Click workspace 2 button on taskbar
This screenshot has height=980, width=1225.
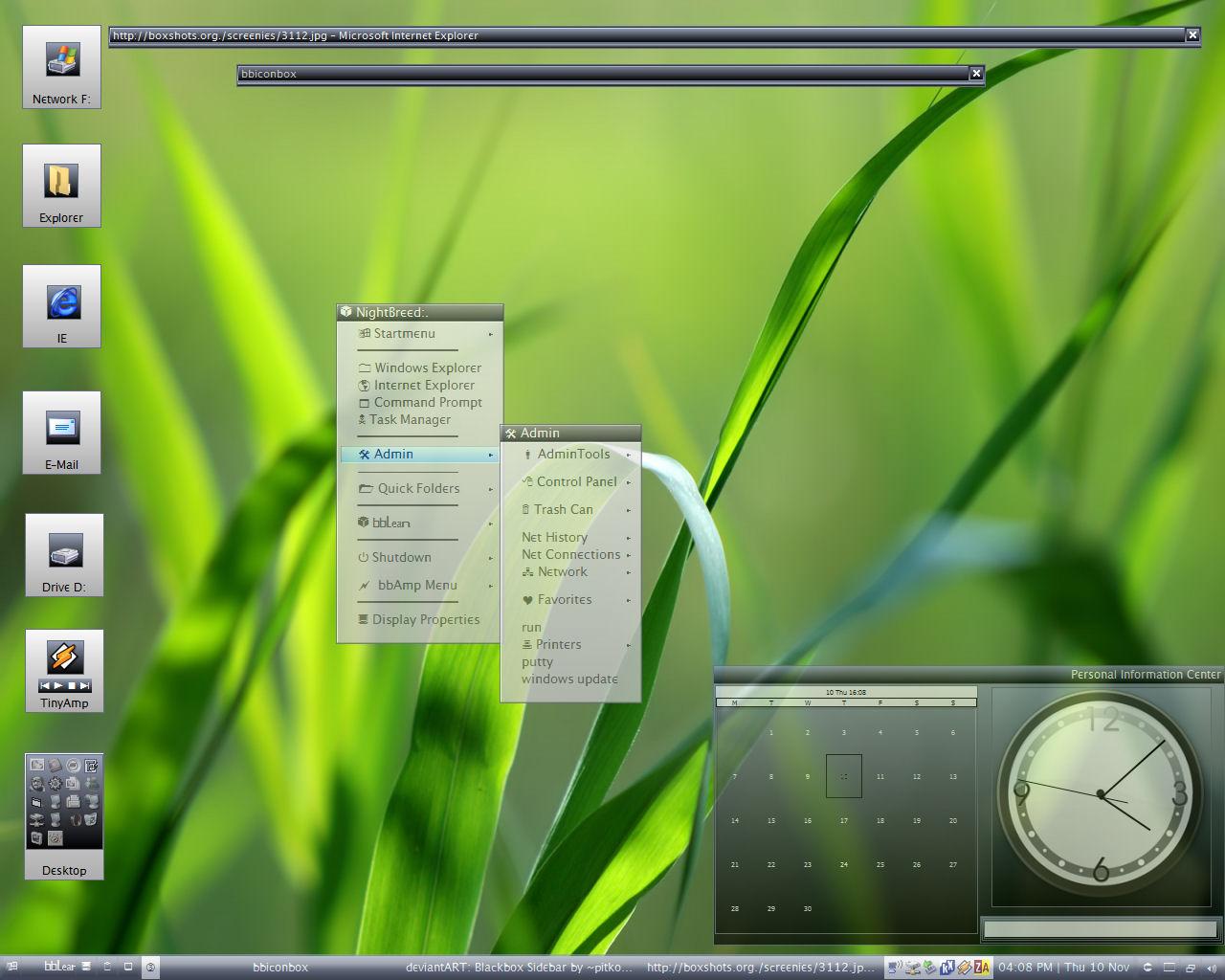pyautogui.click(x=150, y=968)
